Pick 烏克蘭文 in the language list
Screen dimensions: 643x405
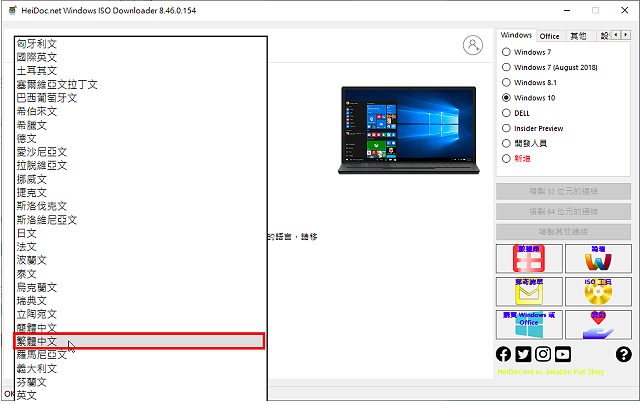[x=141, y=287]
